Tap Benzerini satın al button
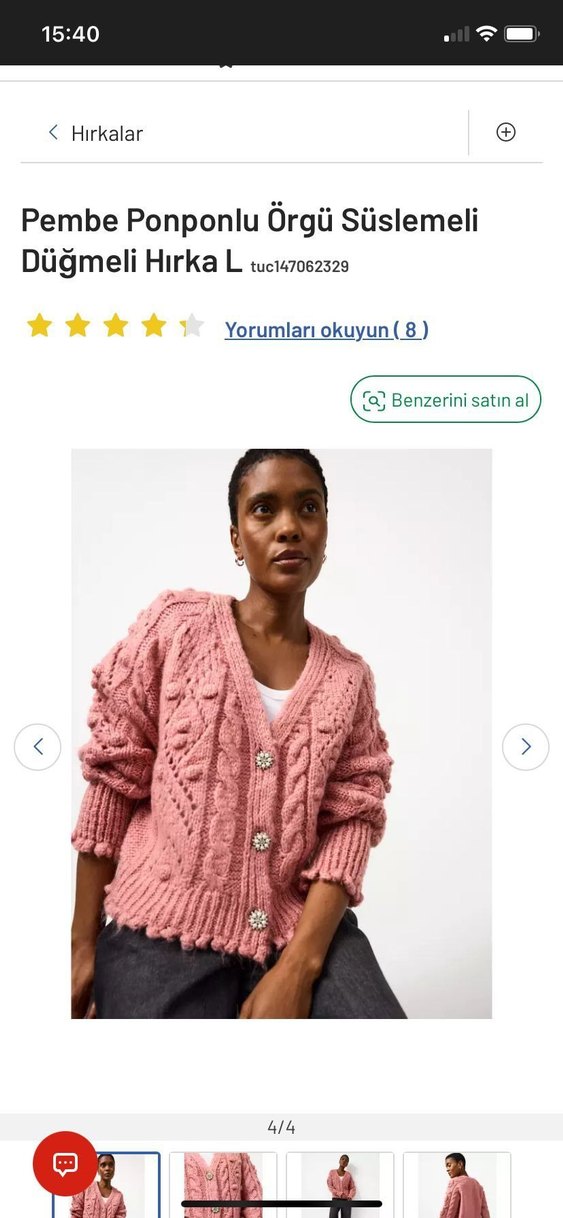 [445, 400]
